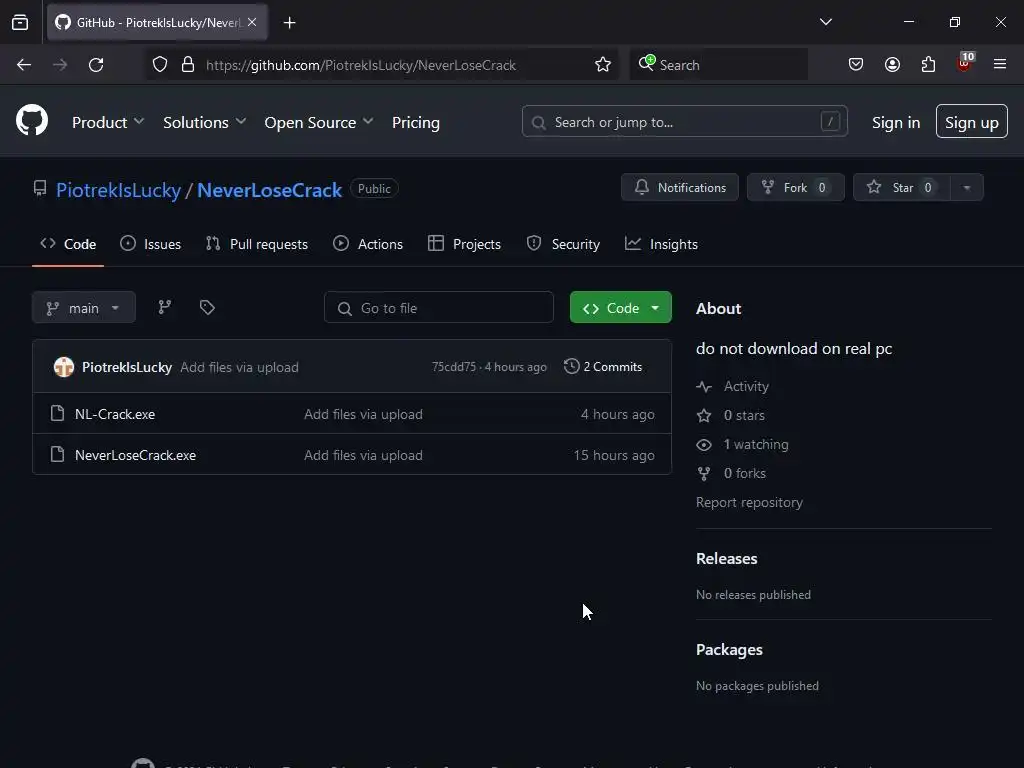Expand the Open Source menu

(319, 122)
